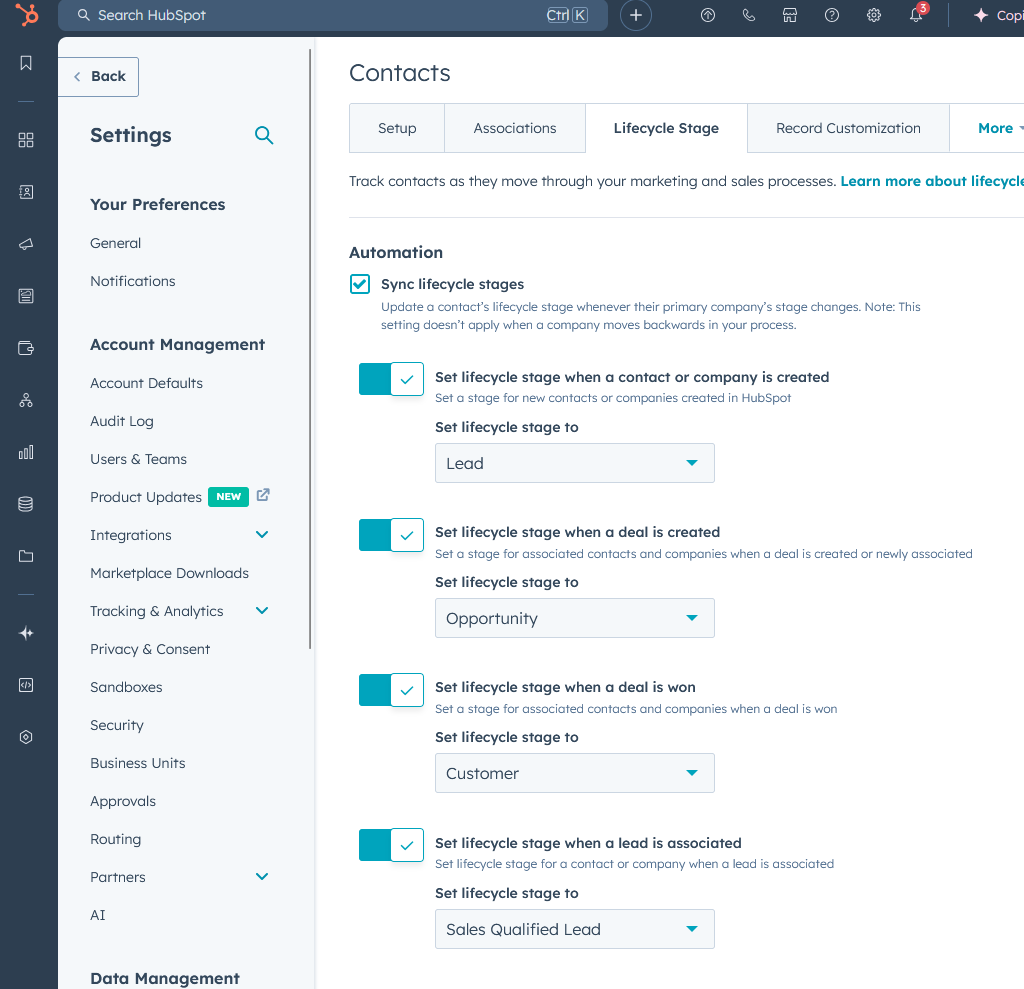Screen dimensions: 1024x989
Task: Uncheck Sync lifecycle stages
Action: (359, 284)
